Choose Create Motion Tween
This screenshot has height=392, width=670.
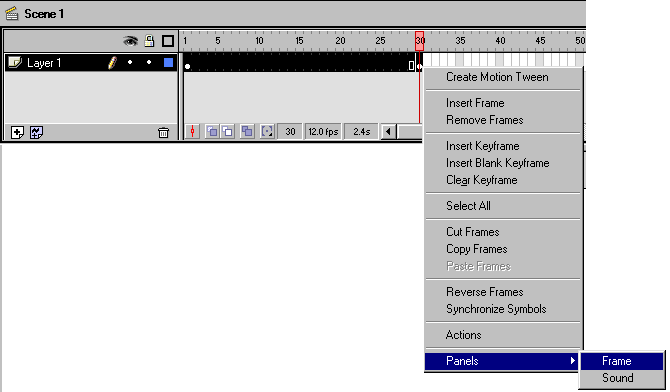pos(503,77)
